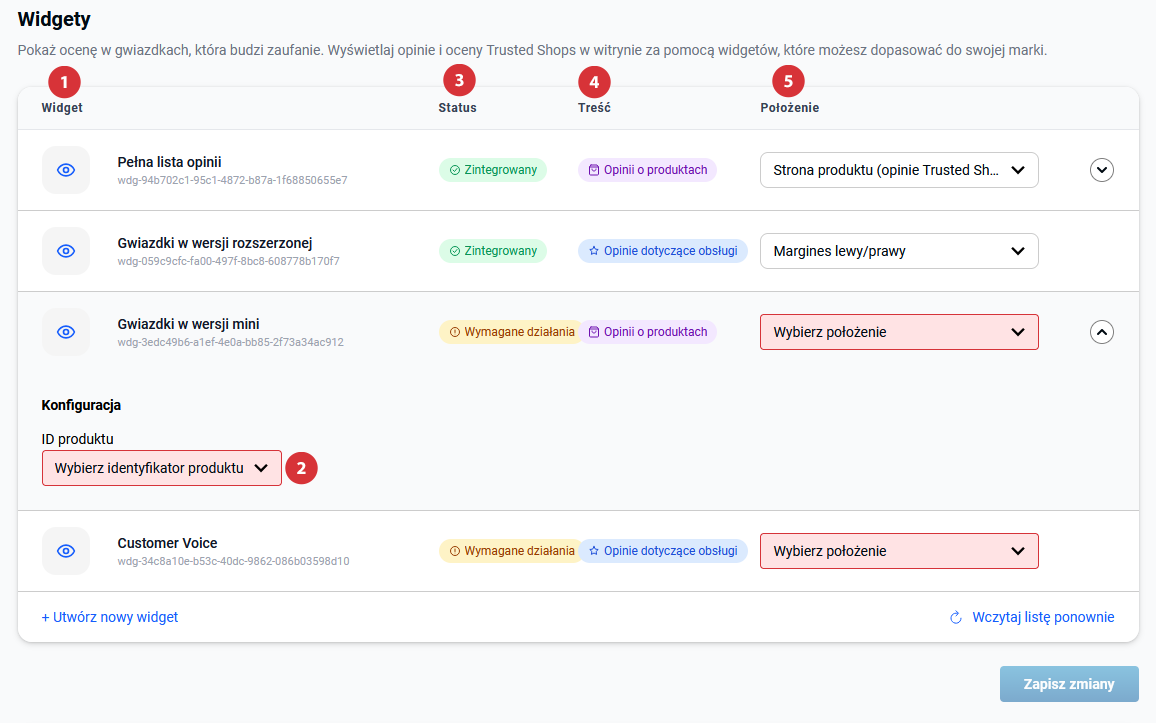Open the Margines lewy/prawy dropdown

click(x=899, y=251)
